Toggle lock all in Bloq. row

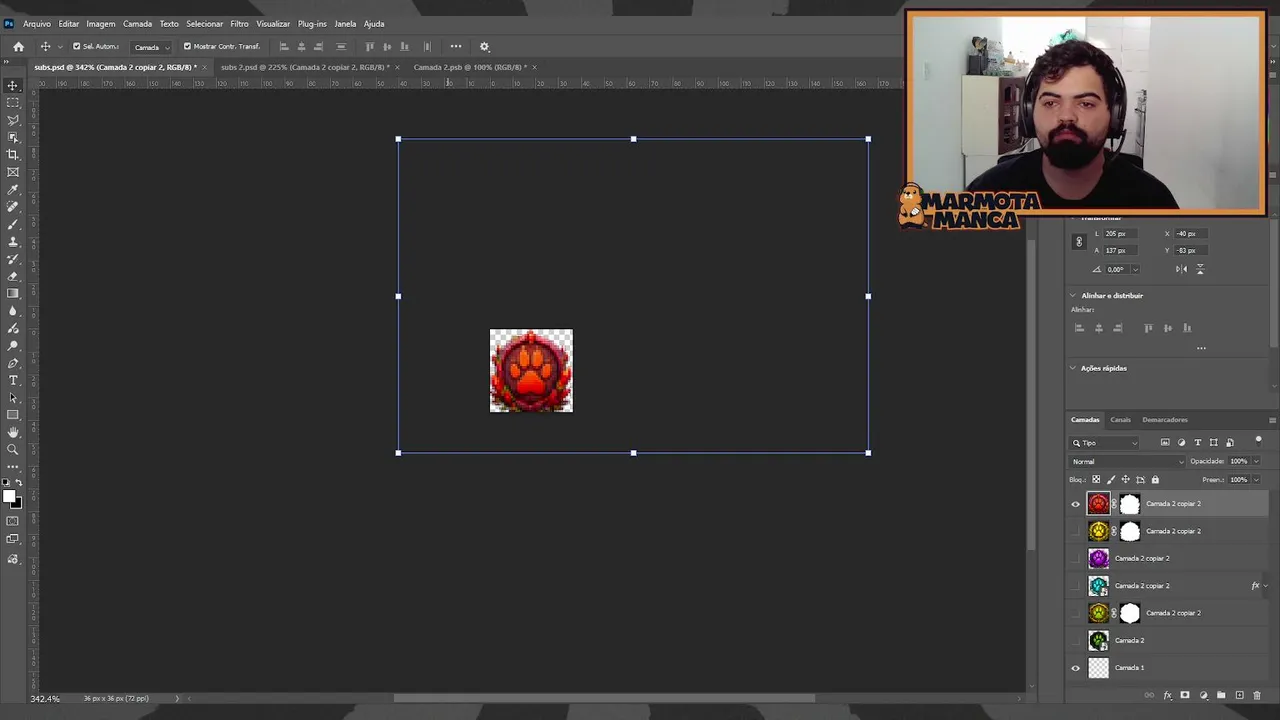1155,479
